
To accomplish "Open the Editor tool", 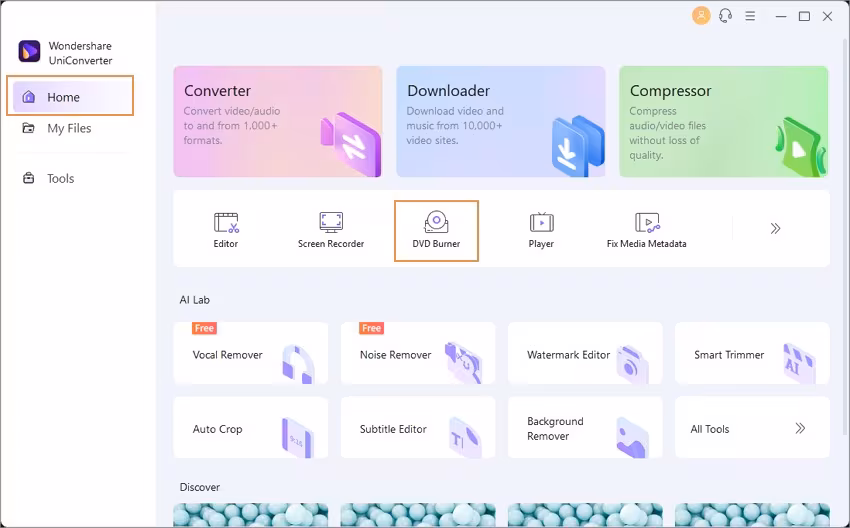I will pos(226,230).
